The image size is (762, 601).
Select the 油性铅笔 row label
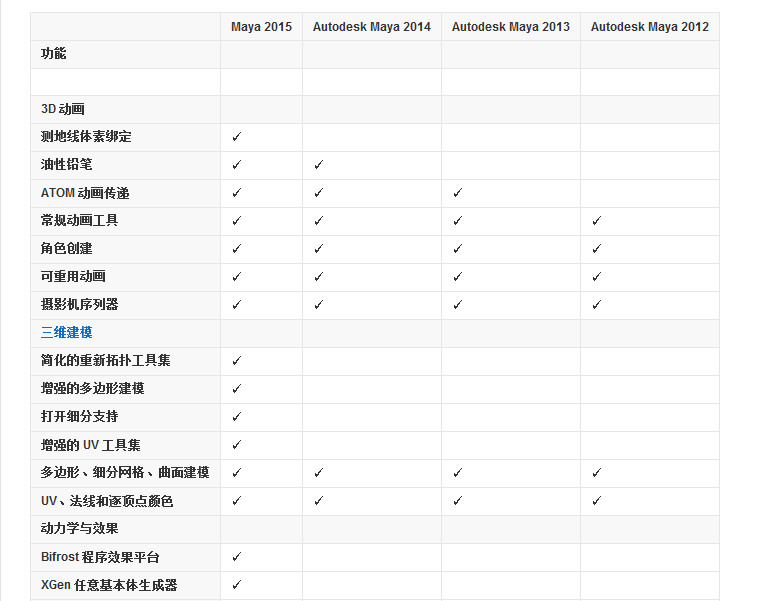click(x=67, y=165)
